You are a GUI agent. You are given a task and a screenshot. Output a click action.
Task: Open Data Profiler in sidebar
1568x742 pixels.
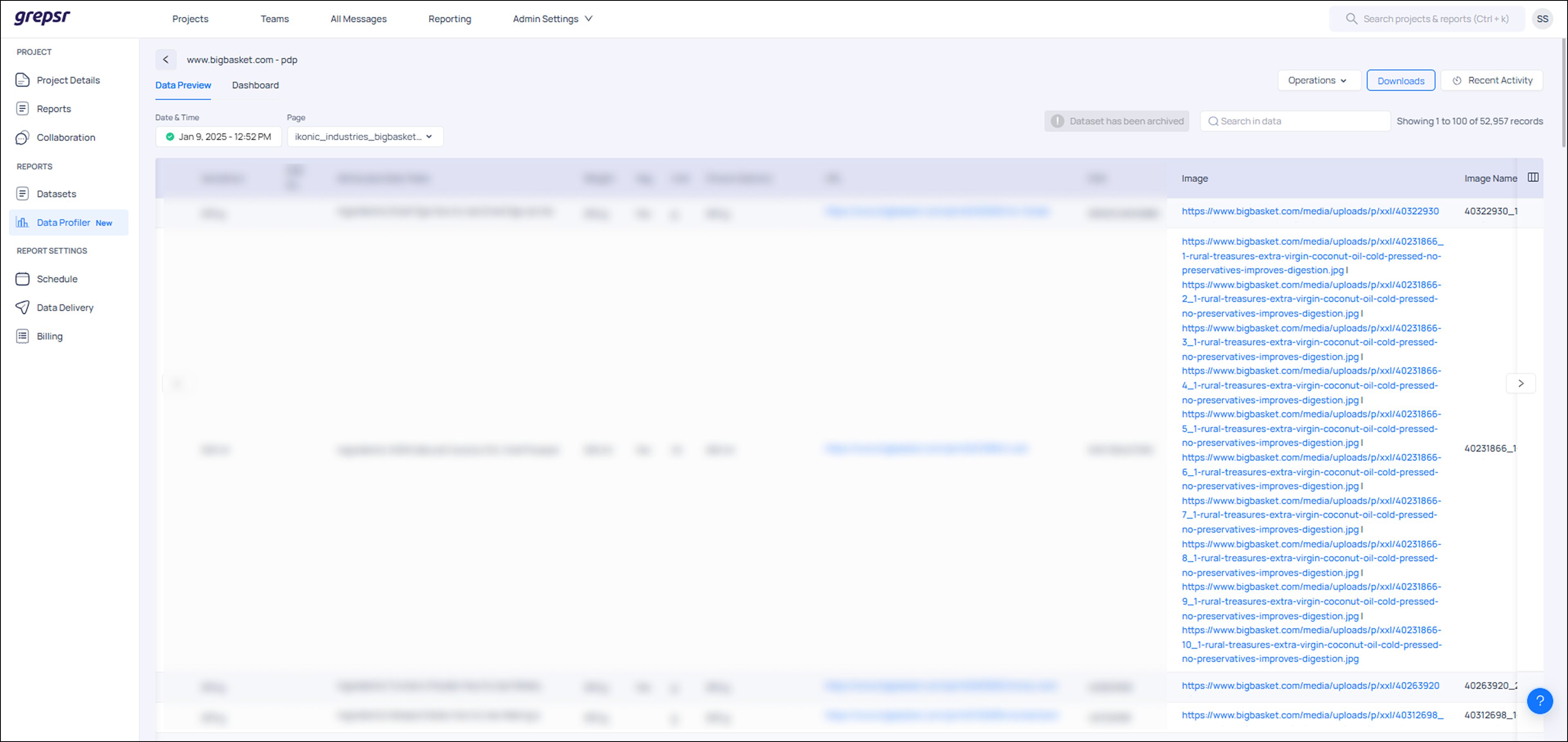69,222
